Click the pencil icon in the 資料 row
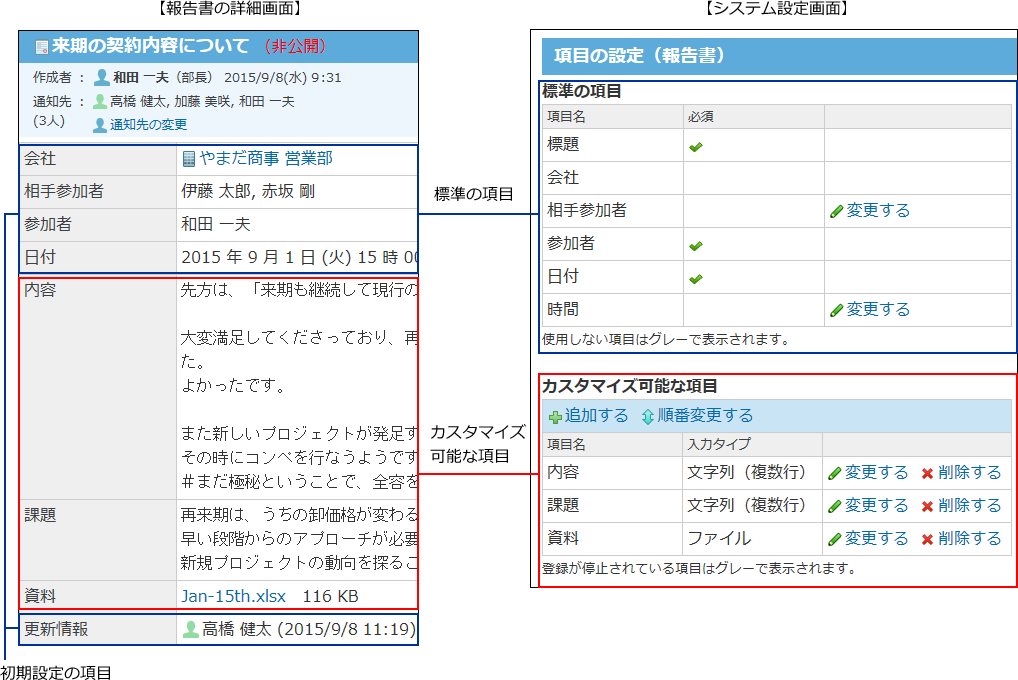The image size is (1018, 680). click(835, 540)
